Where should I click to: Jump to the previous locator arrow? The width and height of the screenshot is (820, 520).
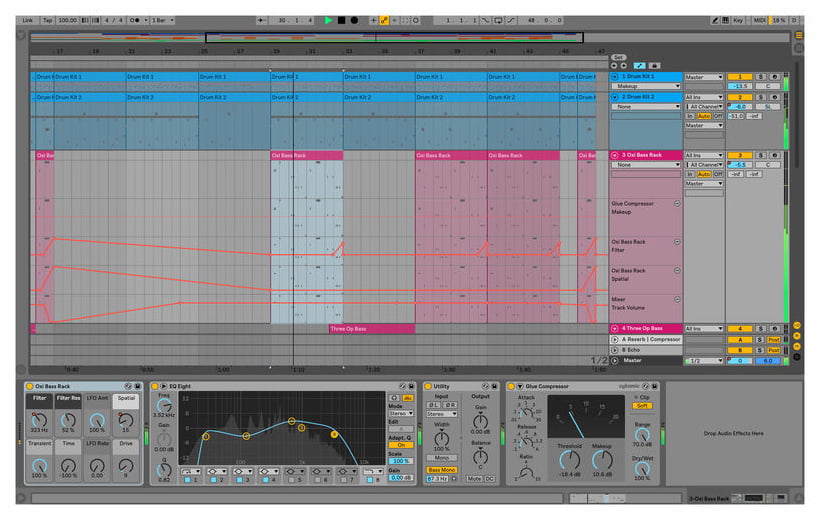[614, 66]
